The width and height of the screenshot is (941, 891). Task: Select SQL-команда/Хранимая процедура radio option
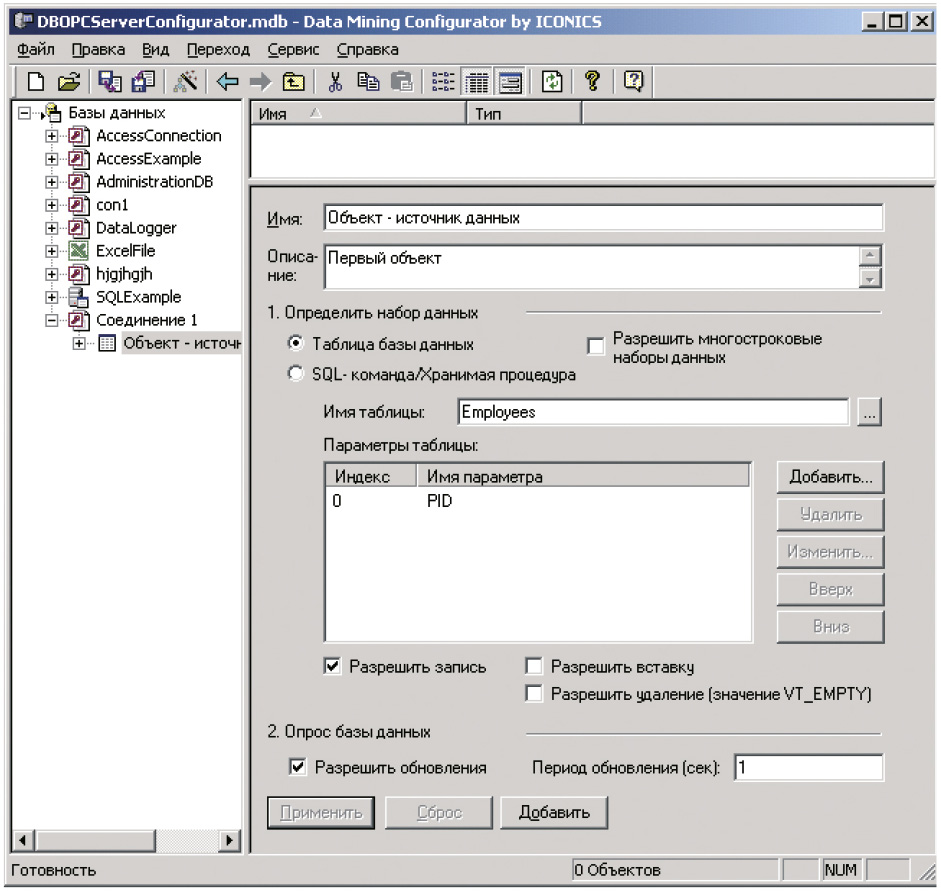295,374
